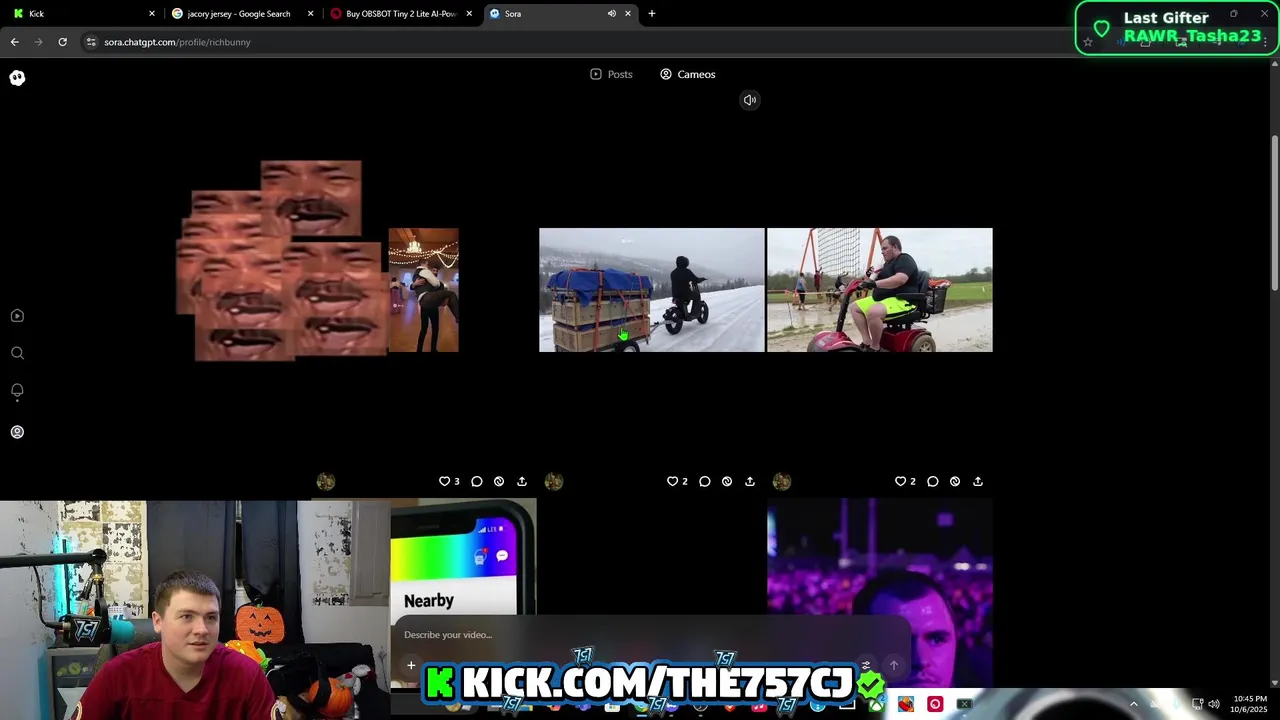Toggle the sound speaker icon below Cameos

coord(749,100)
